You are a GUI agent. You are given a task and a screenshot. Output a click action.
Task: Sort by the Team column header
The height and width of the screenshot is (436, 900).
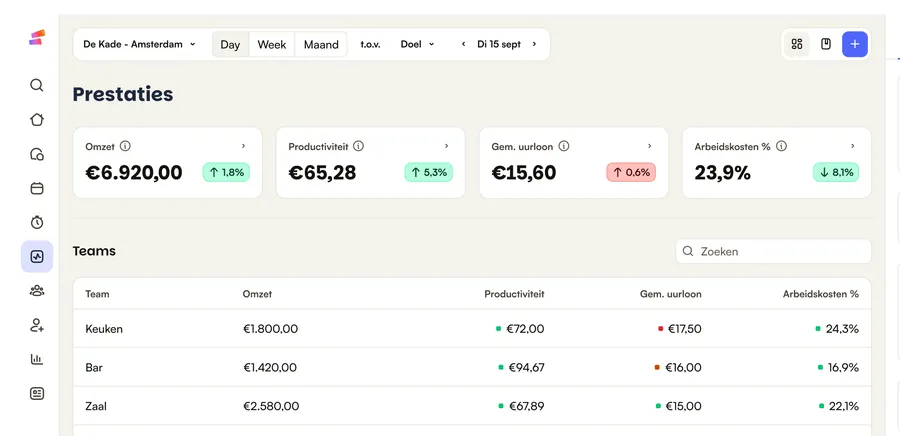pyautogui.click(x=97, y=294)
